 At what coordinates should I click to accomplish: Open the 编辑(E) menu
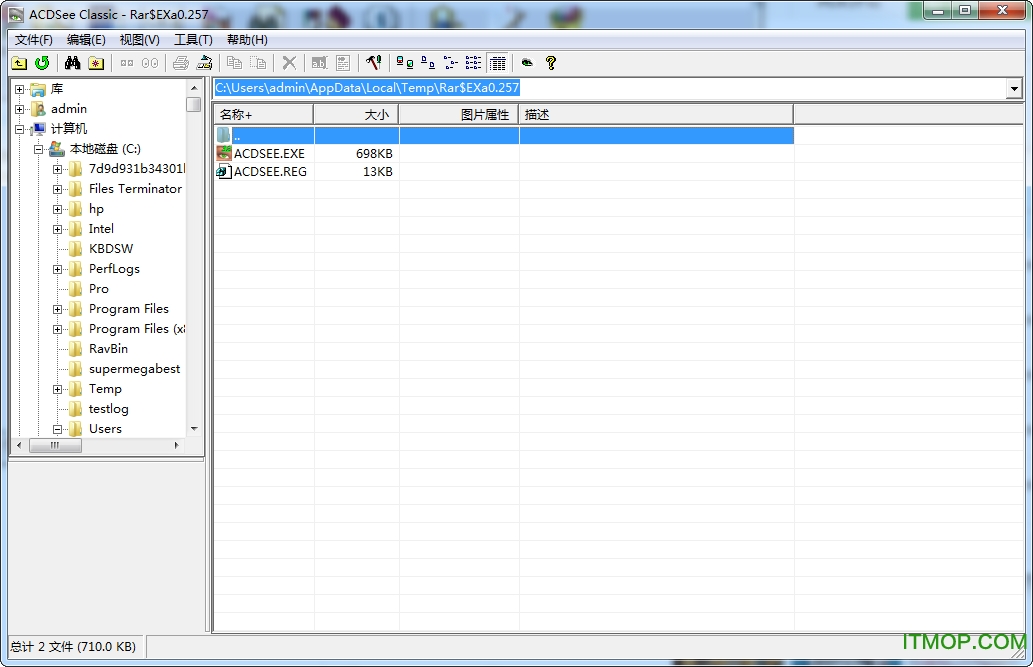pyautogui.click(x=86, y=40)
